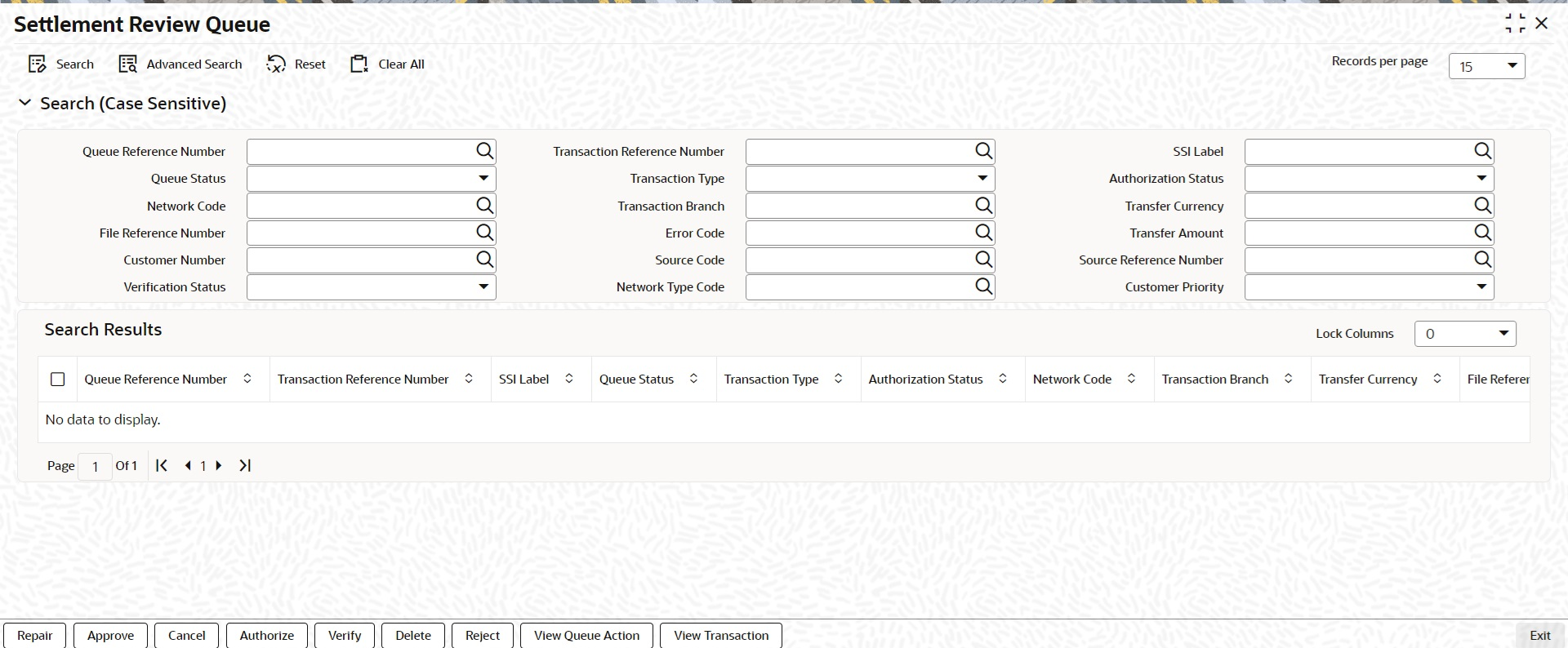Screen dimensions: 1568x648
Task: Click the Reset icon
Action: tap(276, 64)
